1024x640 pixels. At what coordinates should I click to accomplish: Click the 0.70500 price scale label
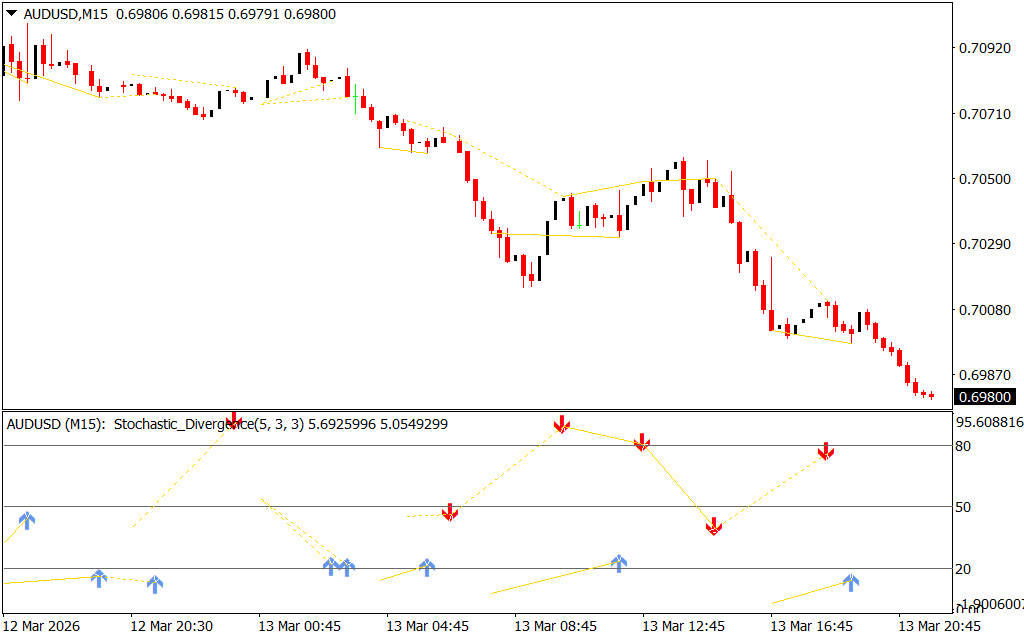(x=983, y=179)
